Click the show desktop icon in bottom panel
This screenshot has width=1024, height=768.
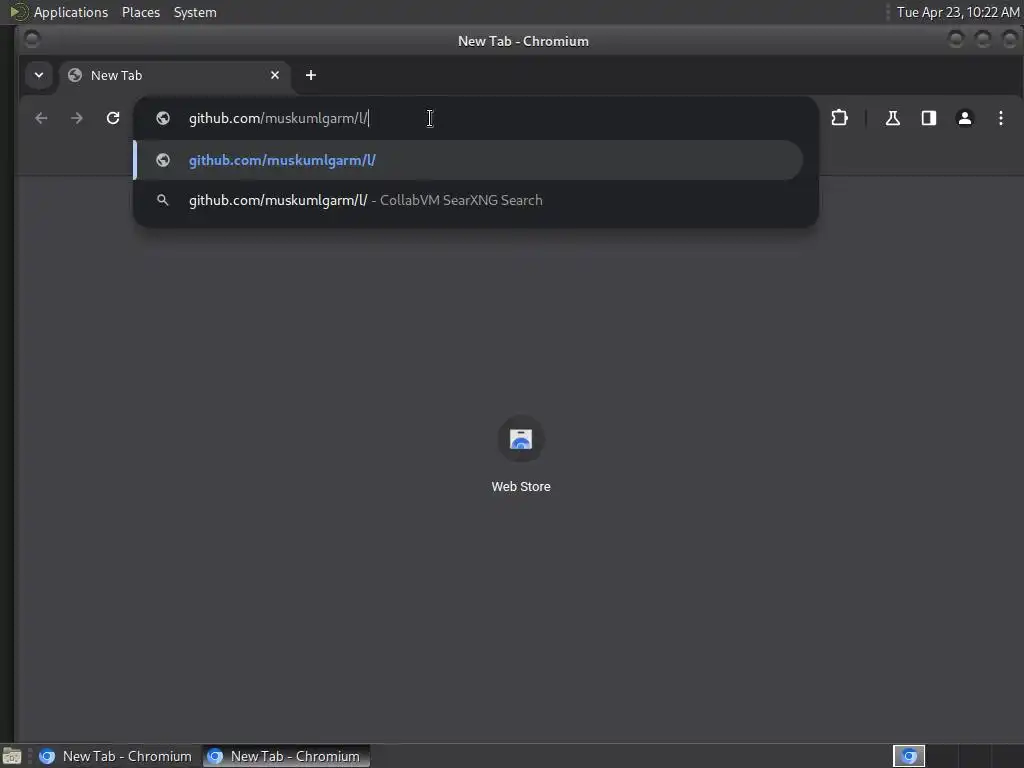click(x=12, y=756)
